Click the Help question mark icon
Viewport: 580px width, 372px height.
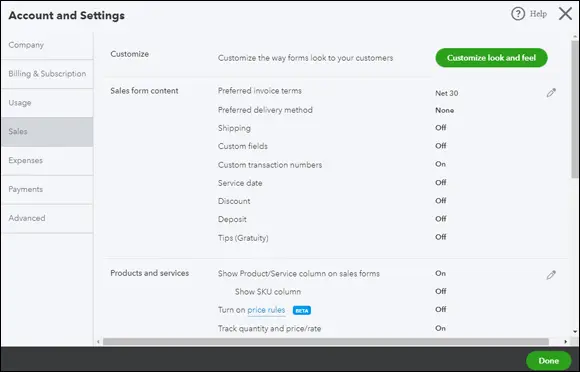[x=518, y=14]
